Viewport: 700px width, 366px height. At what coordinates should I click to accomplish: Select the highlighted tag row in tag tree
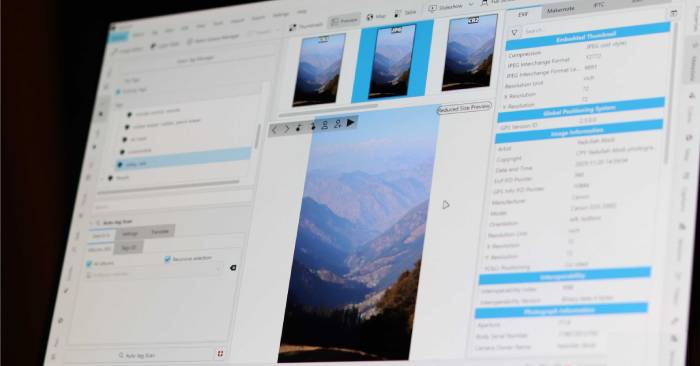[182, 159]
